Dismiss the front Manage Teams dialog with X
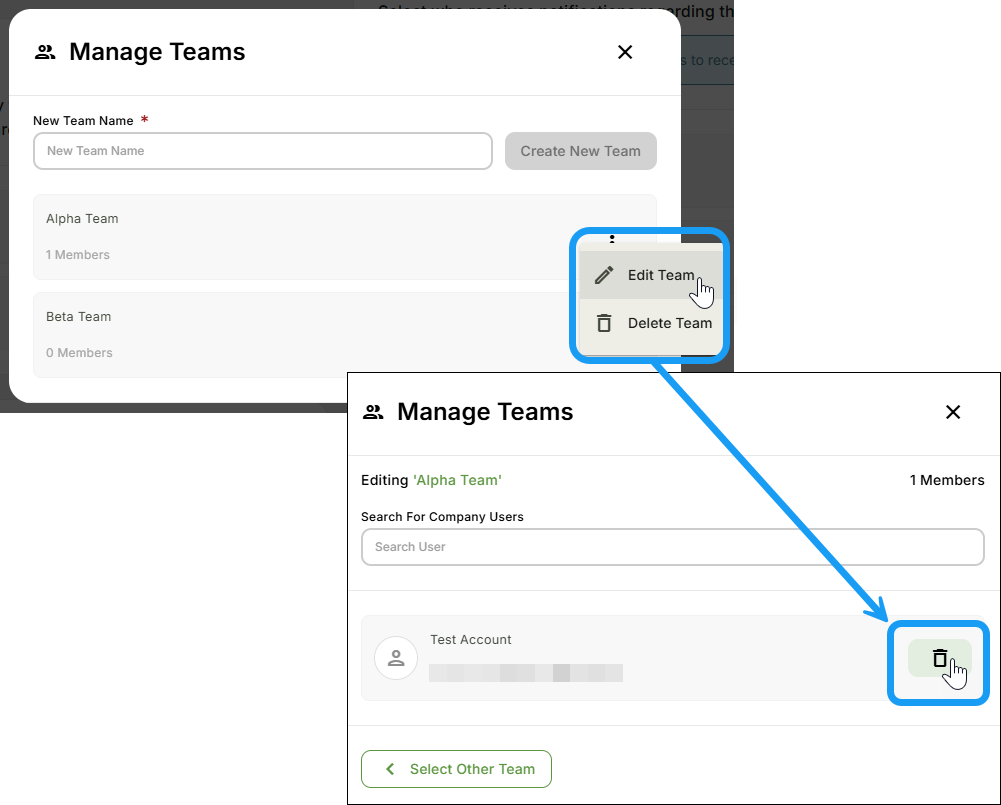Image resolution: width=1001 pixels, height=805 pixels. tap(953, 411)
